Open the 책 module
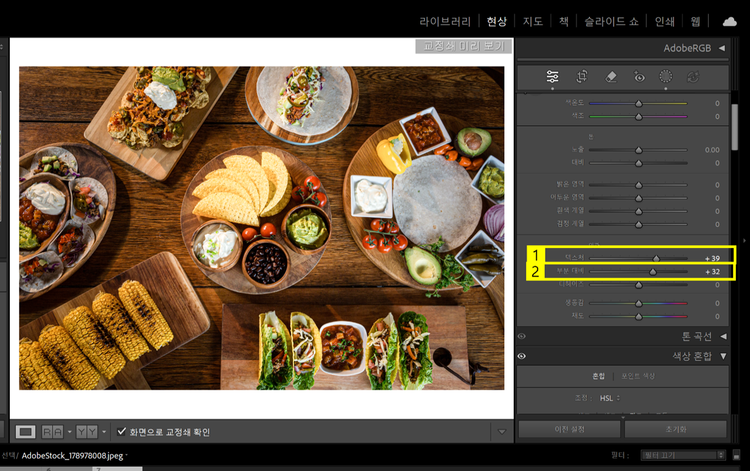Viewport: 750px width, 471px height. [564, 22]
